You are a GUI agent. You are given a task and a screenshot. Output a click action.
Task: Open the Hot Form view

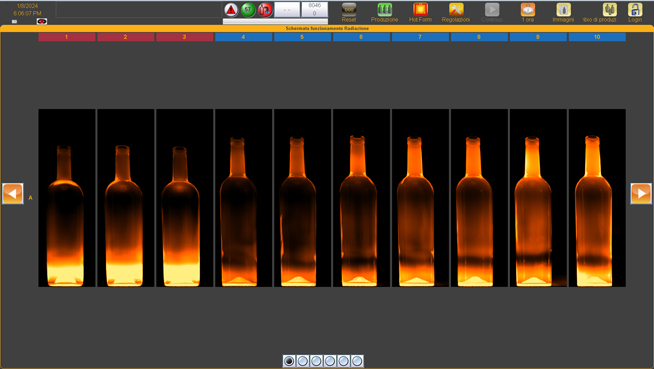420,10
